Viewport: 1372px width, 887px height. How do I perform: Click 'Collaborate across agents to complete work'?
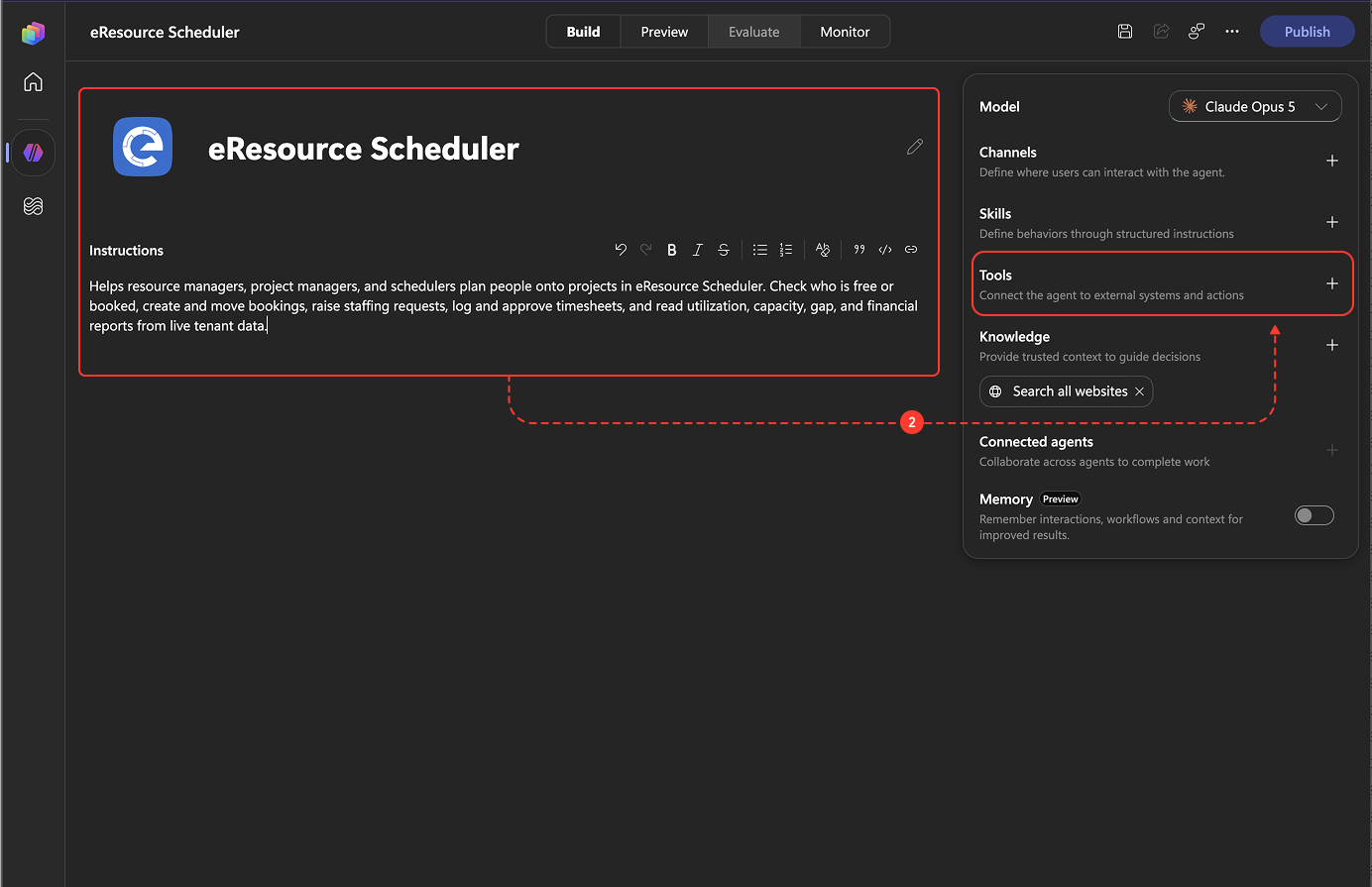1094,462
